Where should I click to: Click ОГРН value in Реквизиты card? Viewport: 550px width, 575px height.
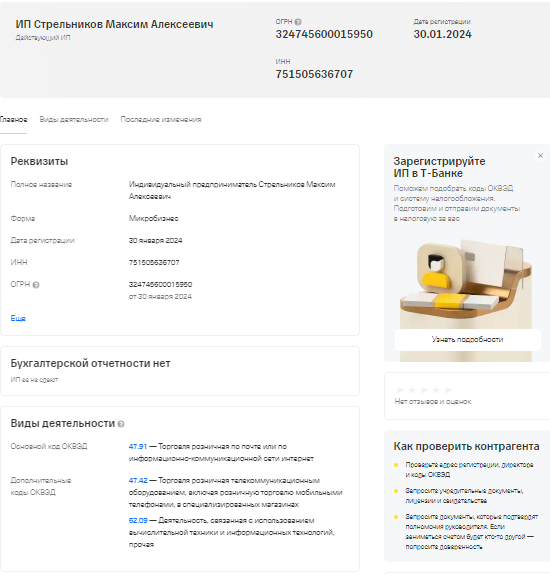pos(160,285)
